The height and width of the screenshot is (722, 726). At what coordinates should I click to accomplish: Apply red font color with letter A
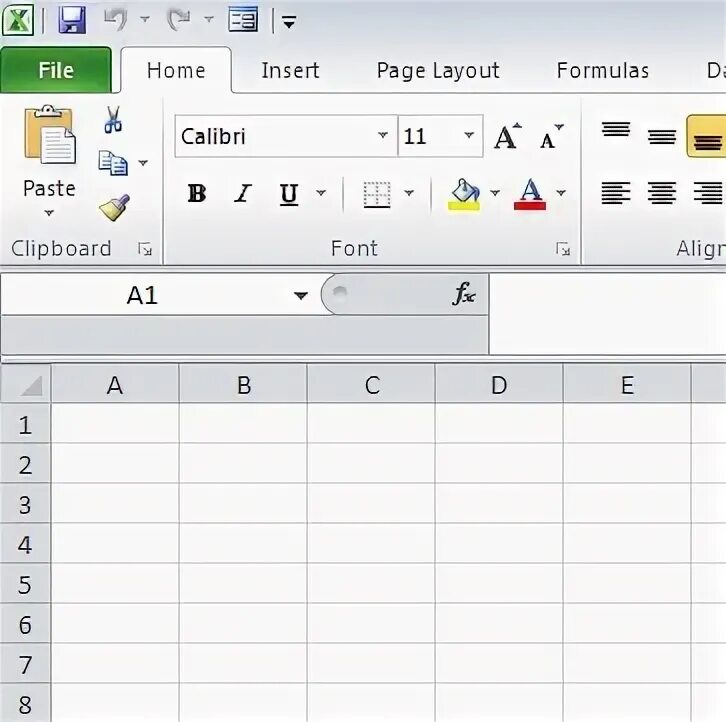[530, 194]
